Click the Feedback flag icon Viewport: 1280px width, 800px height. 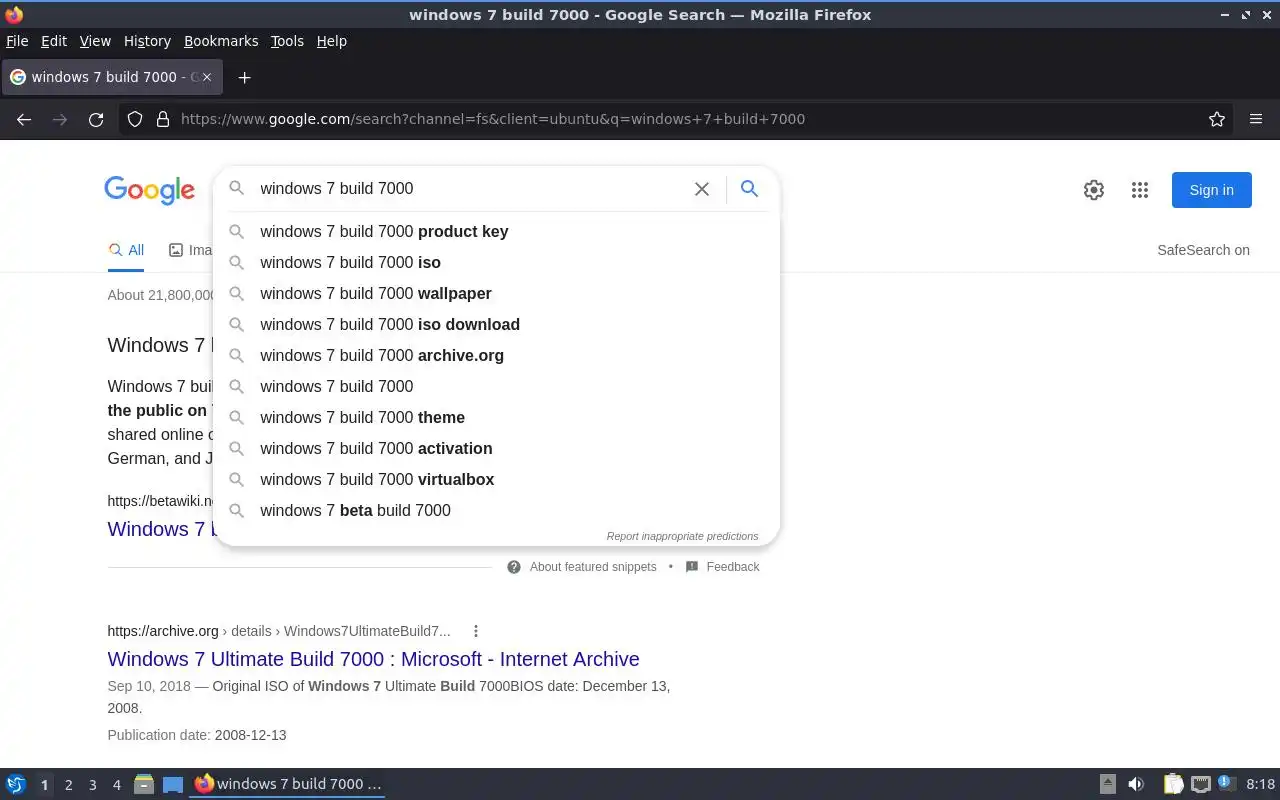pos(692,567)
